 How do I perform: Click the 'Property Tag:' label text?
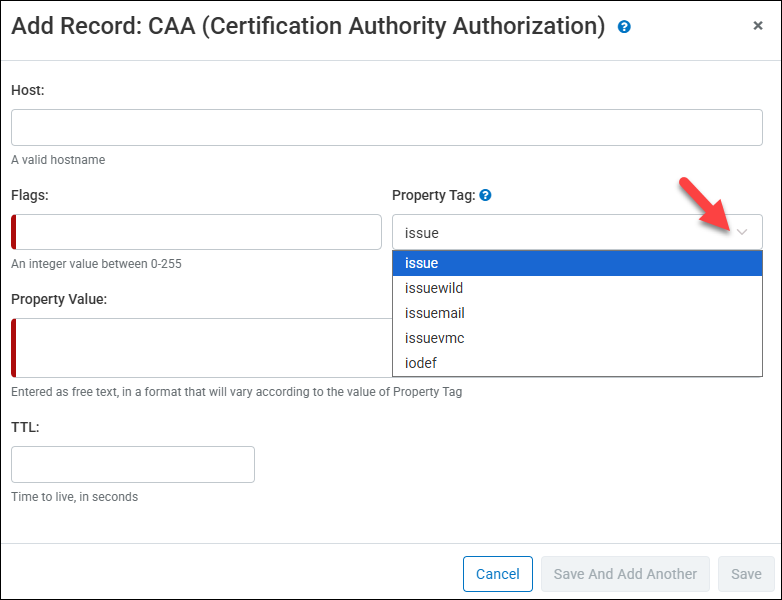[x=433, y=195]
